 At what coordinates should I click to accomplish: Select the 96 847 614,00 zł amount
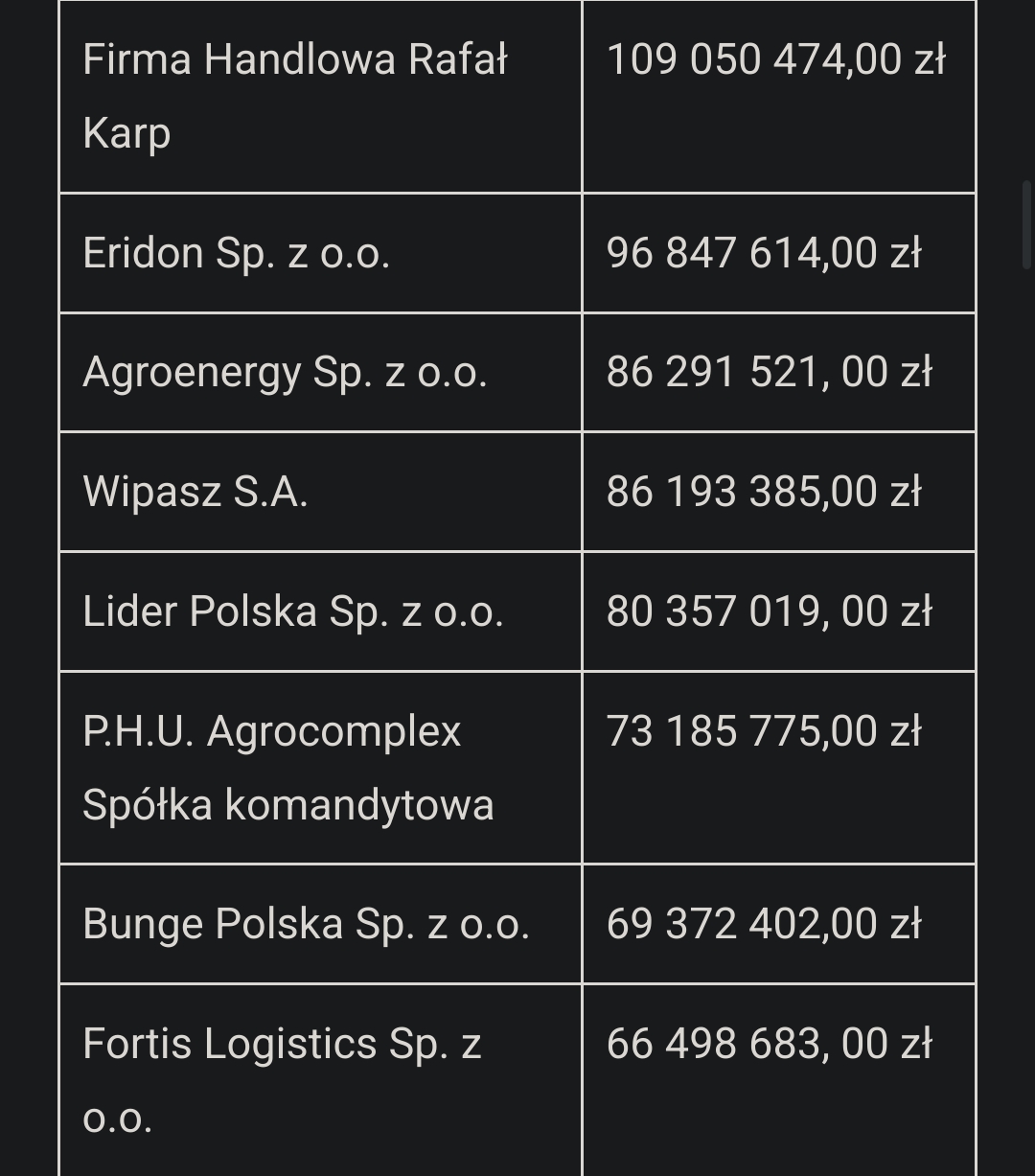point(764,253)
